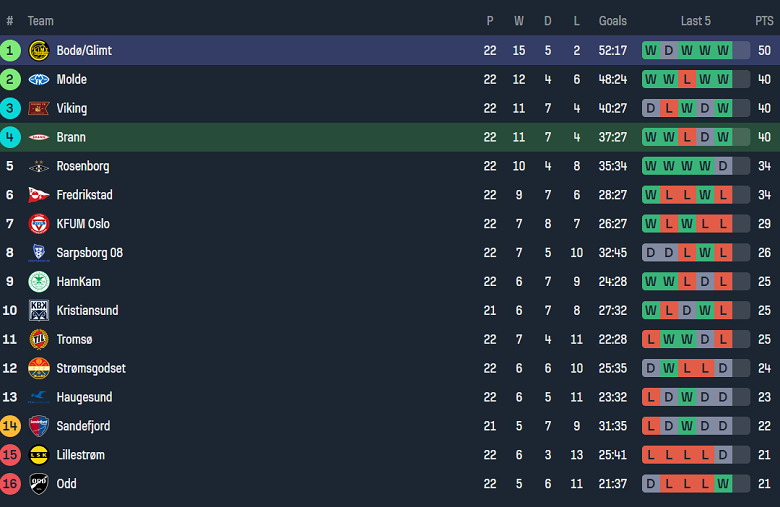
Task: Sort table by Goals column header
Action: pos(612,21)
